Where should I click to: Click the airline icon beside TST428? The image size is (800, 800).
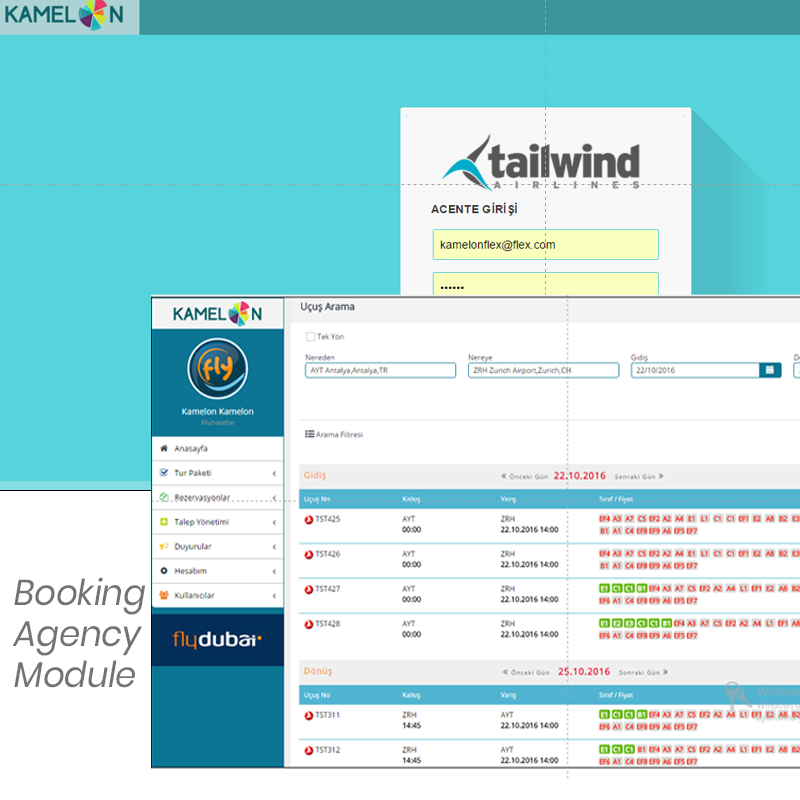(309, 624)
